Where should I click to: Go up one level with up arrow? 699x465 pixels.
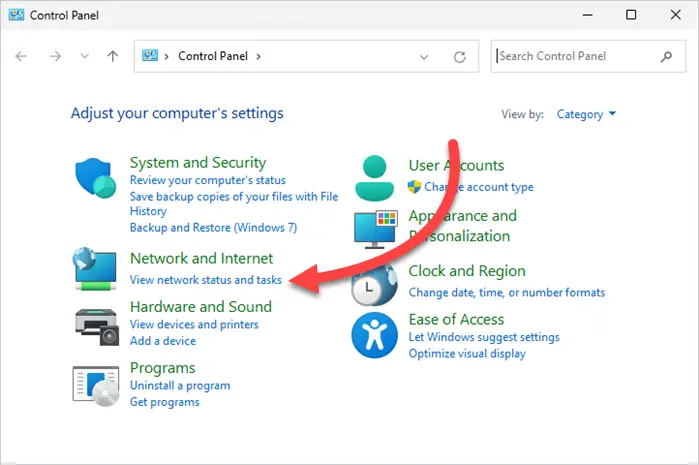coord(113,56)
